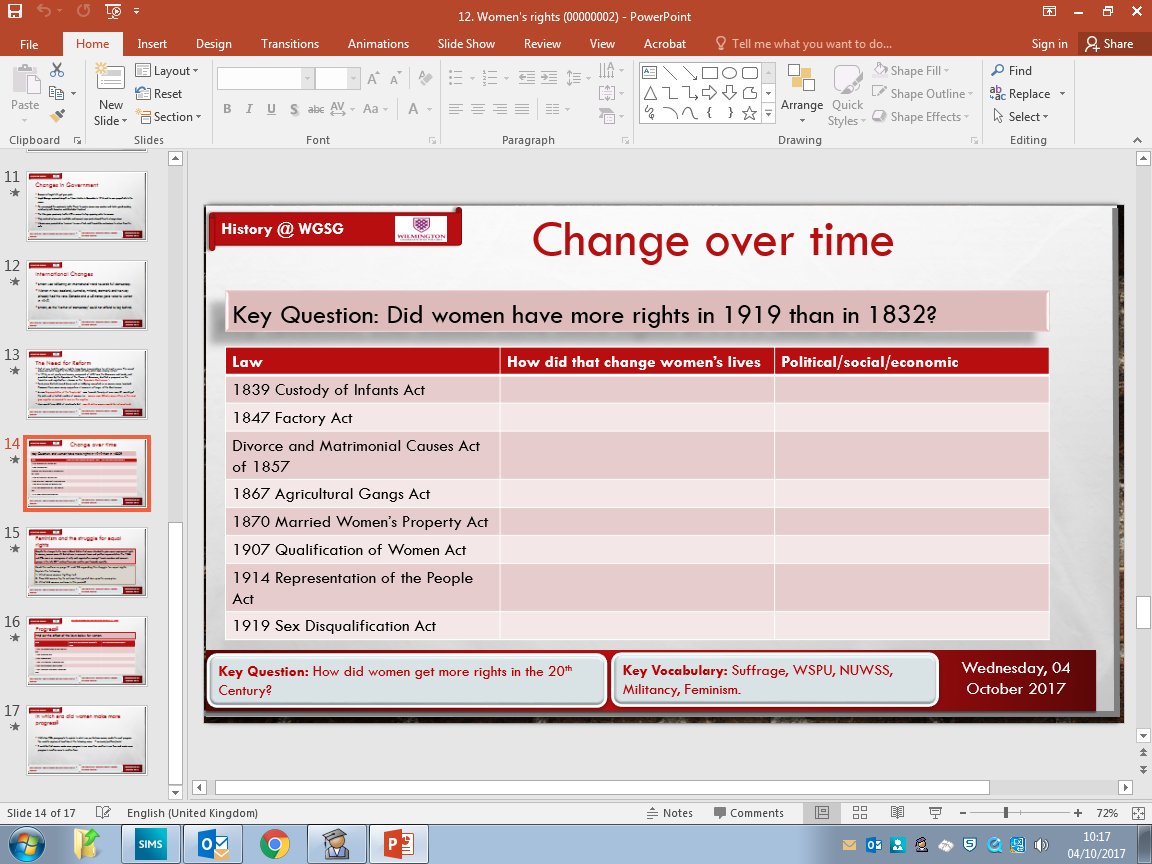Image resolution: width=1152 pixels, height=864 pixels.
Task: Toggle text Shadow formatting
Action: 294,109
